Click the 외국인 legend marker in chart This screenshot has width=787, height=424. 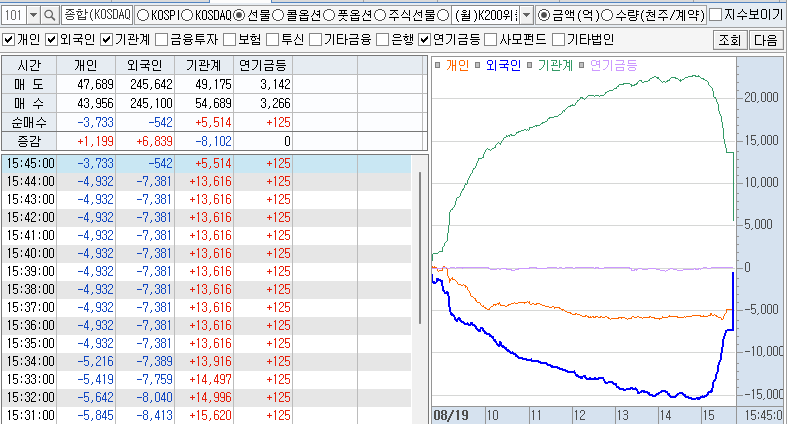point(477,65)
